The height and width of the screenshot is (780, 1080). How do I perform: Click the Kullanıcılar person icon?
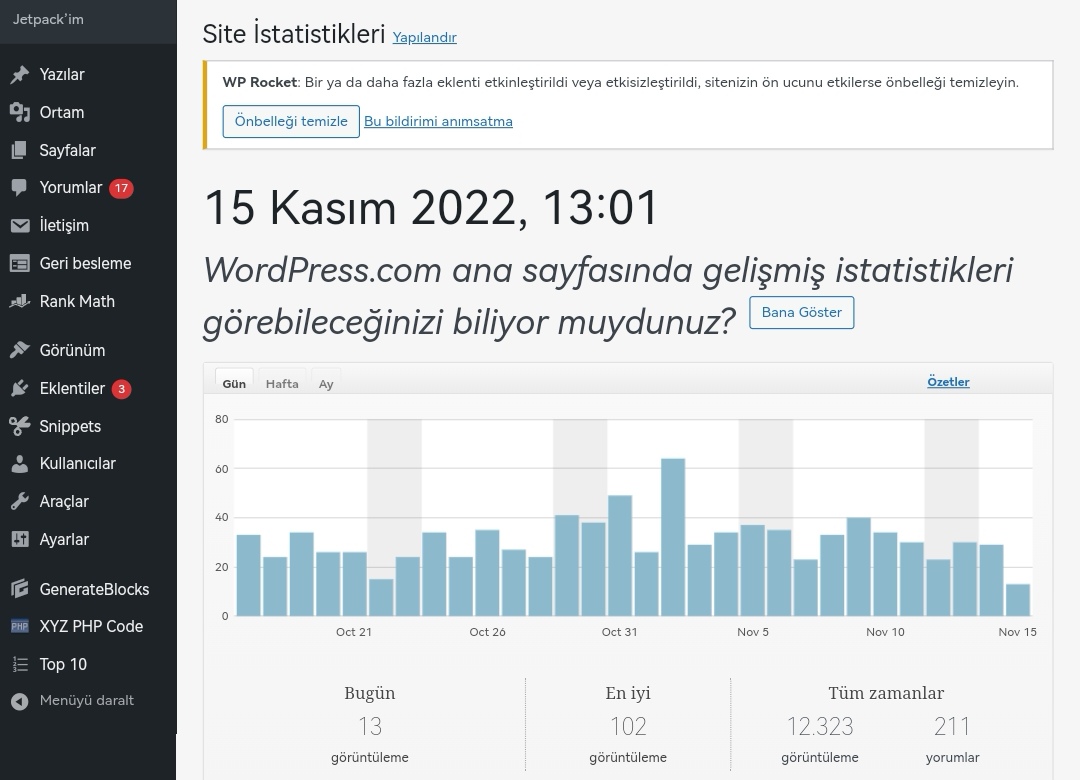coord(20,464)
